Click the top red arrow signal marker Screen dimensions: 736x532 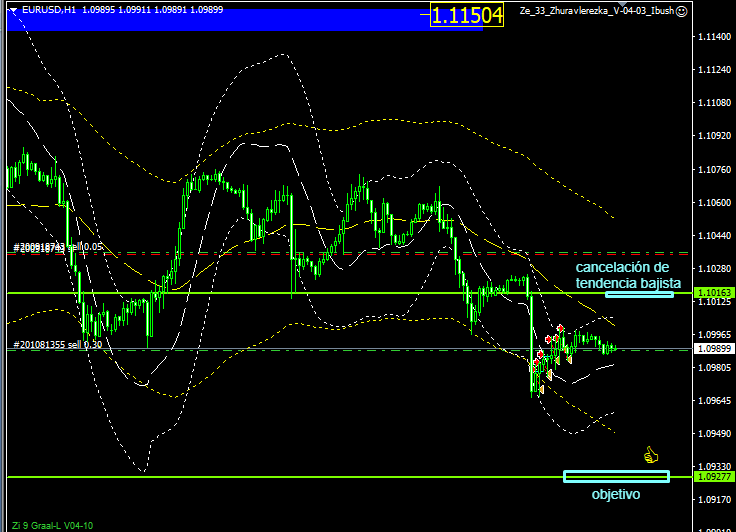tap(560, 329)
